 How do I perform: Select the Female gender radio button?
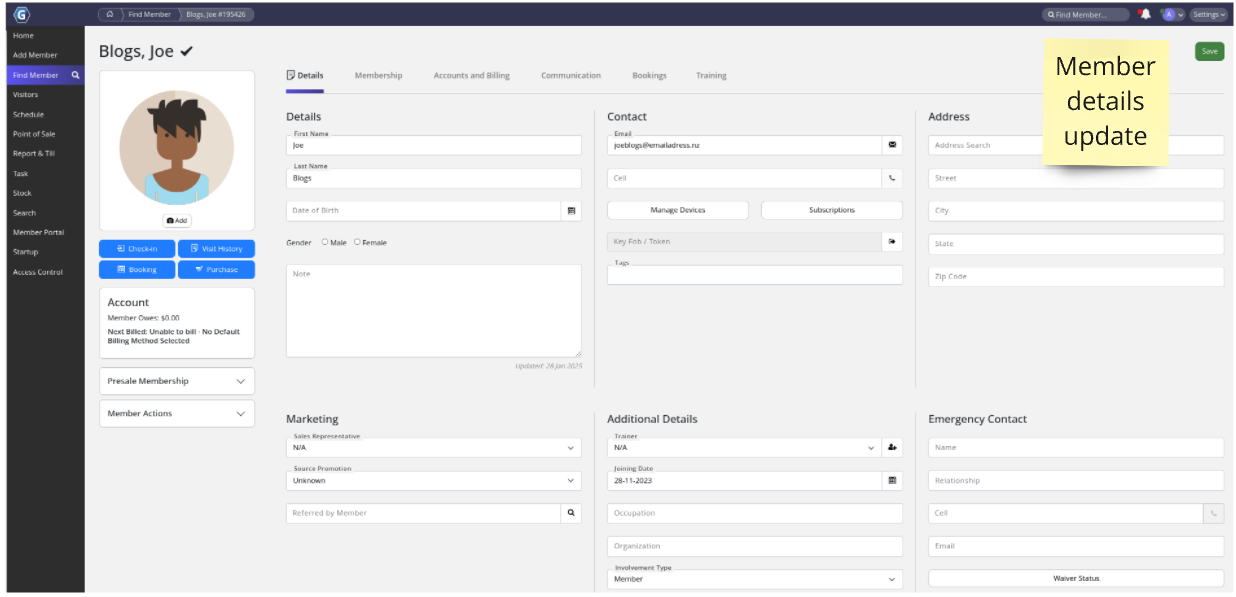coord(357,242)
